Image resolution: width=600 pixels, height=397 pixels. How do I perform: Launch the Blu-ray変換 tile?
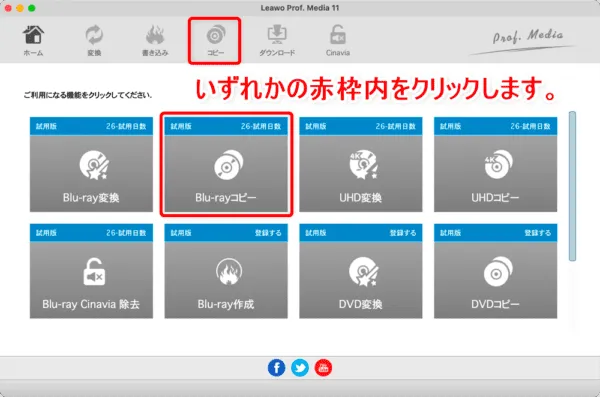[91, 165]
